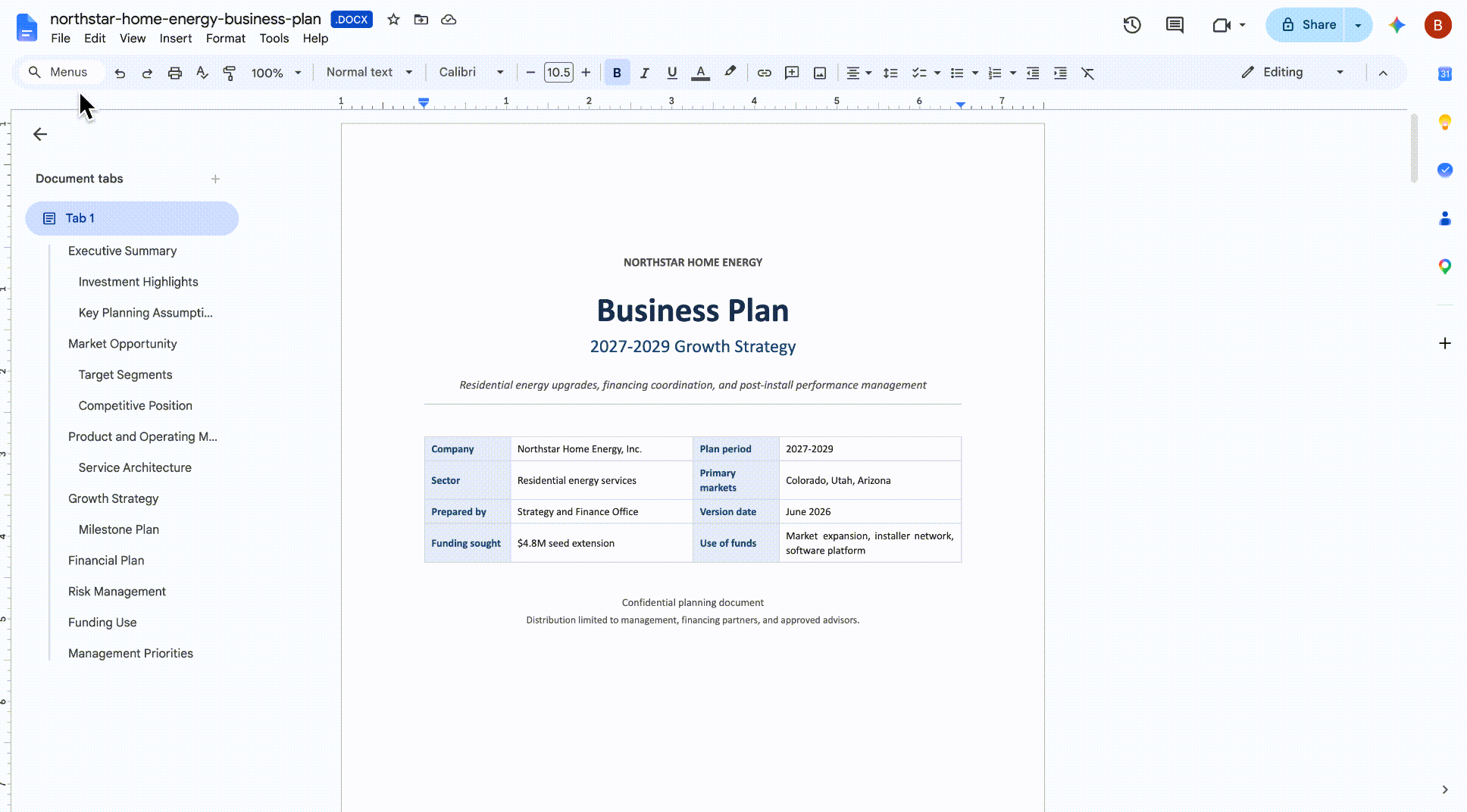This screenshot has height=812, width=1467.
Task: Open the Format menu
Action: [x=226, y=39]
